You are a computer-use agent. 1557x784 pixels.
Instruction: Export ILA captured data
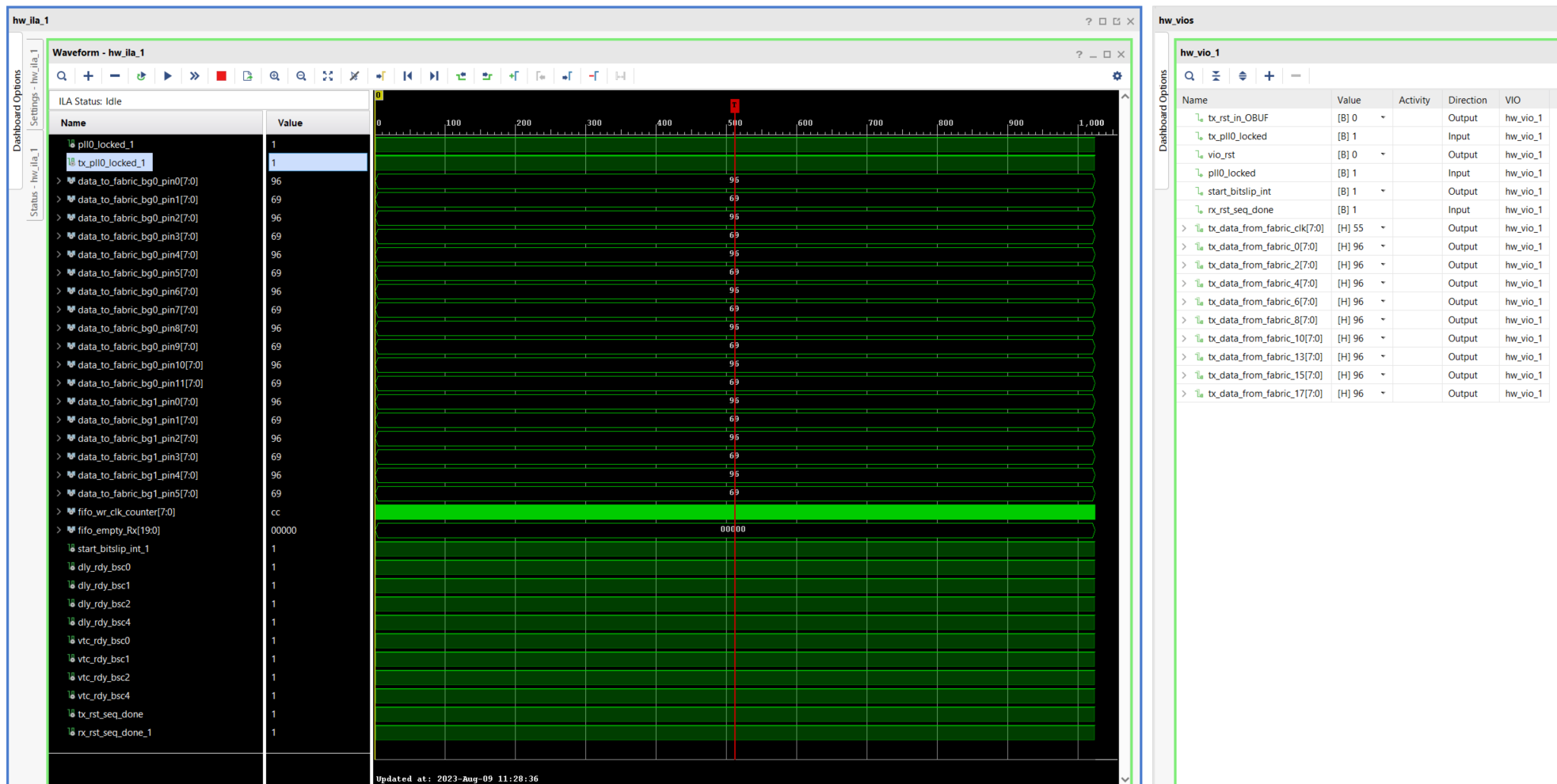pos(247,75)
